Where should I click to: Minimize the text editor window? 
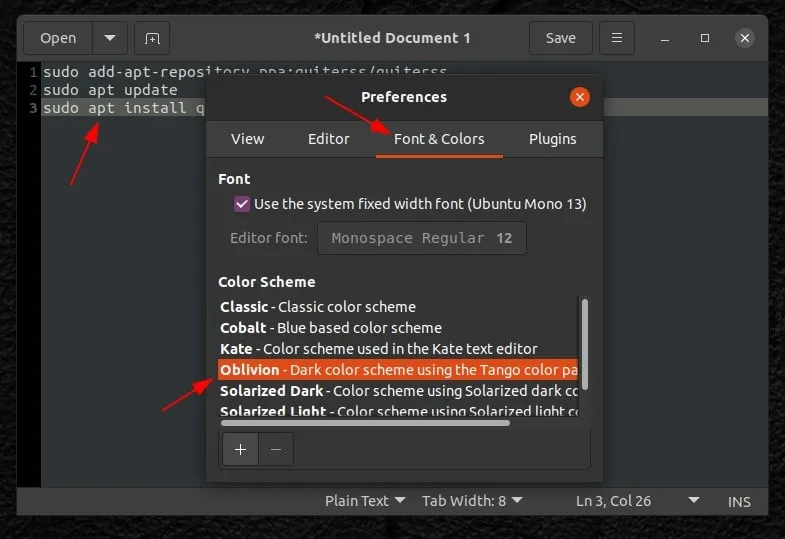pos(666,38)
